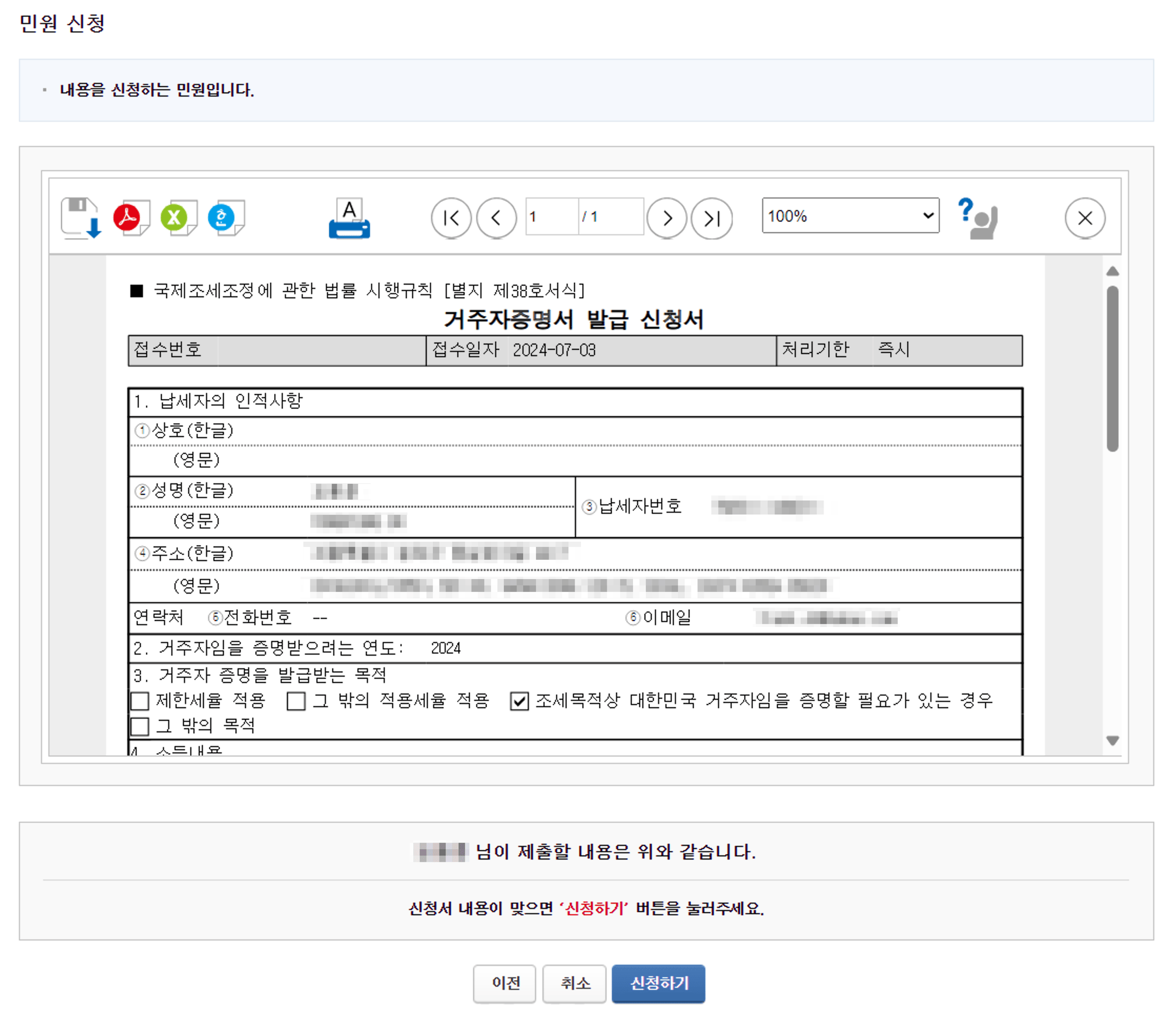Screen dimensions: 1169x1036
Task: Close the document viewer
Action: coord(1084,218)
